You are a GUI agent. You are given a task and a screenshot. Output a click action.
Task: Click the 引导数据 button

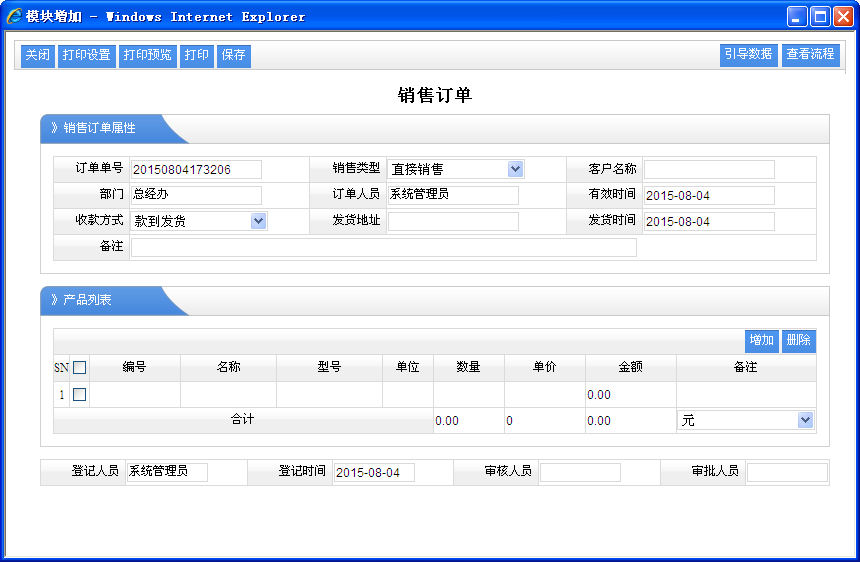pyautogui.click(x=748, y=55)
